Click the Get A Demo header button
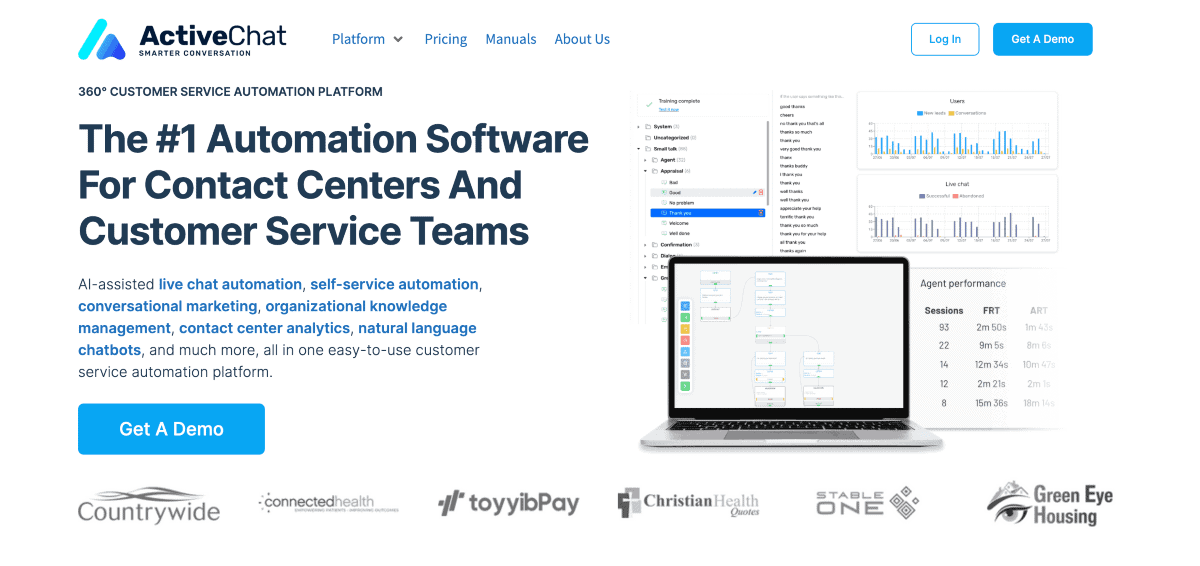 click(x=1042, y=39)
